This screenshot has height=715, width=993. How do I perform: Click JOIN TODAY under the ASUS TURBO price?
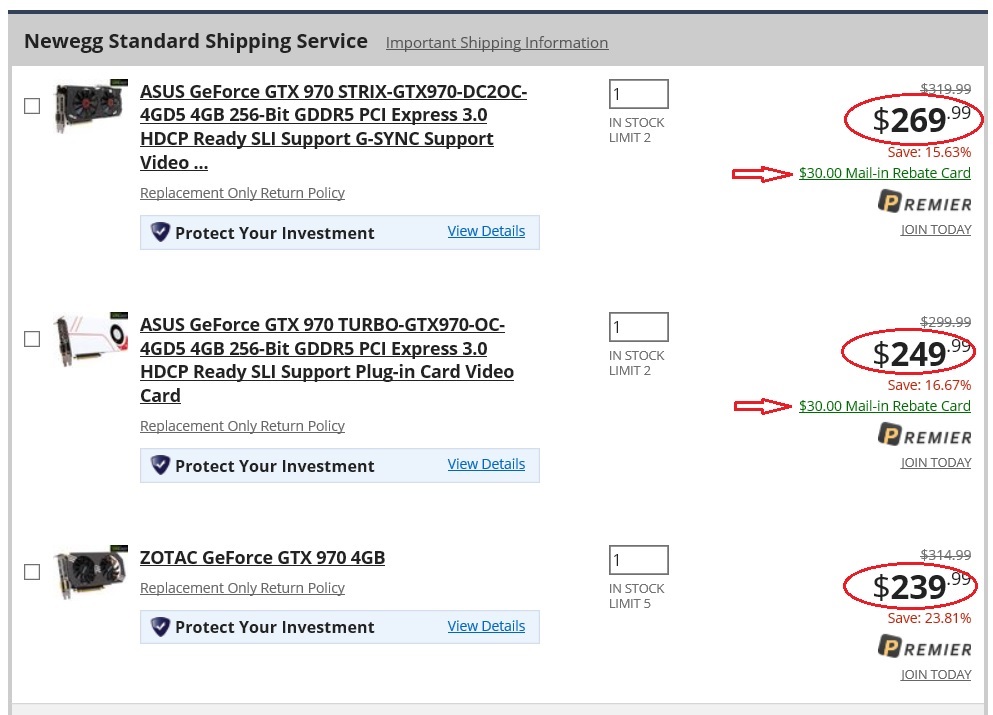pos(936,463)
